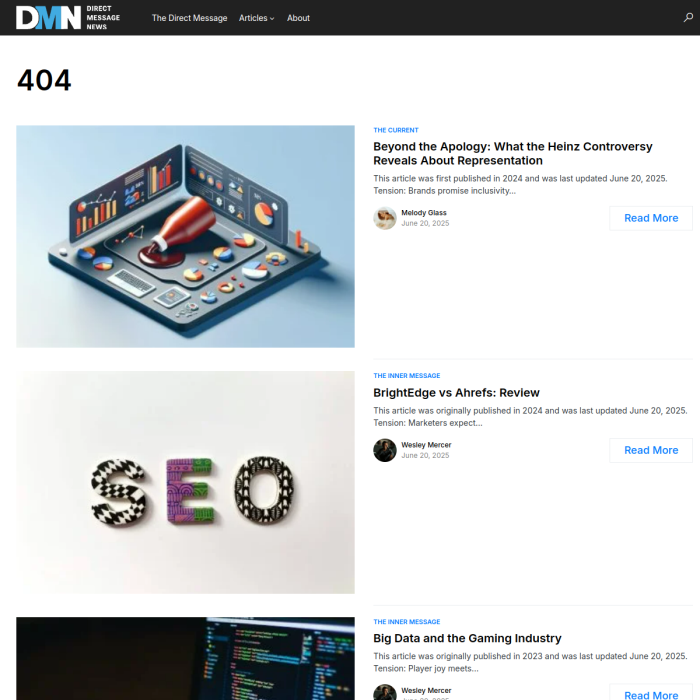Viewport: 700px width, 700px height.
Task: Open the Heinz ketchup dashboard thumbnail
Action: (x=185, y=236)
